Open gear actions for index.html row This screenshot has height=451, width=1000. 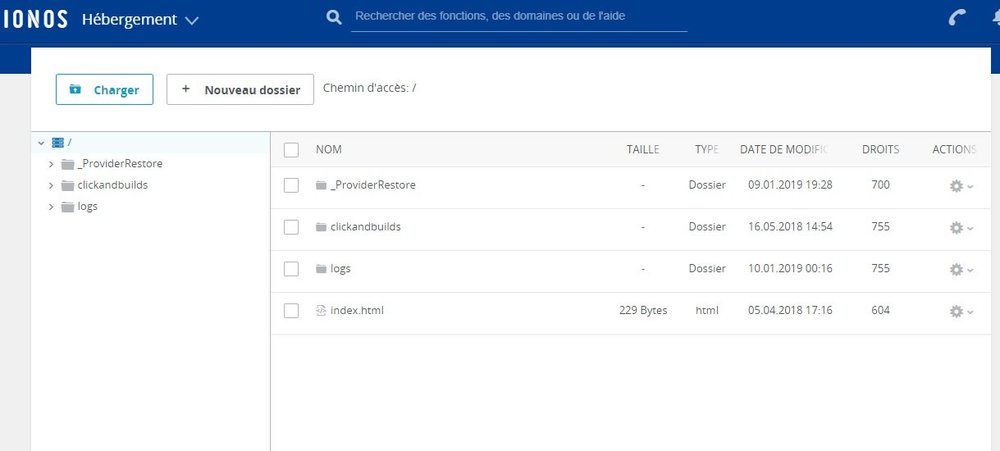[961, 311]
